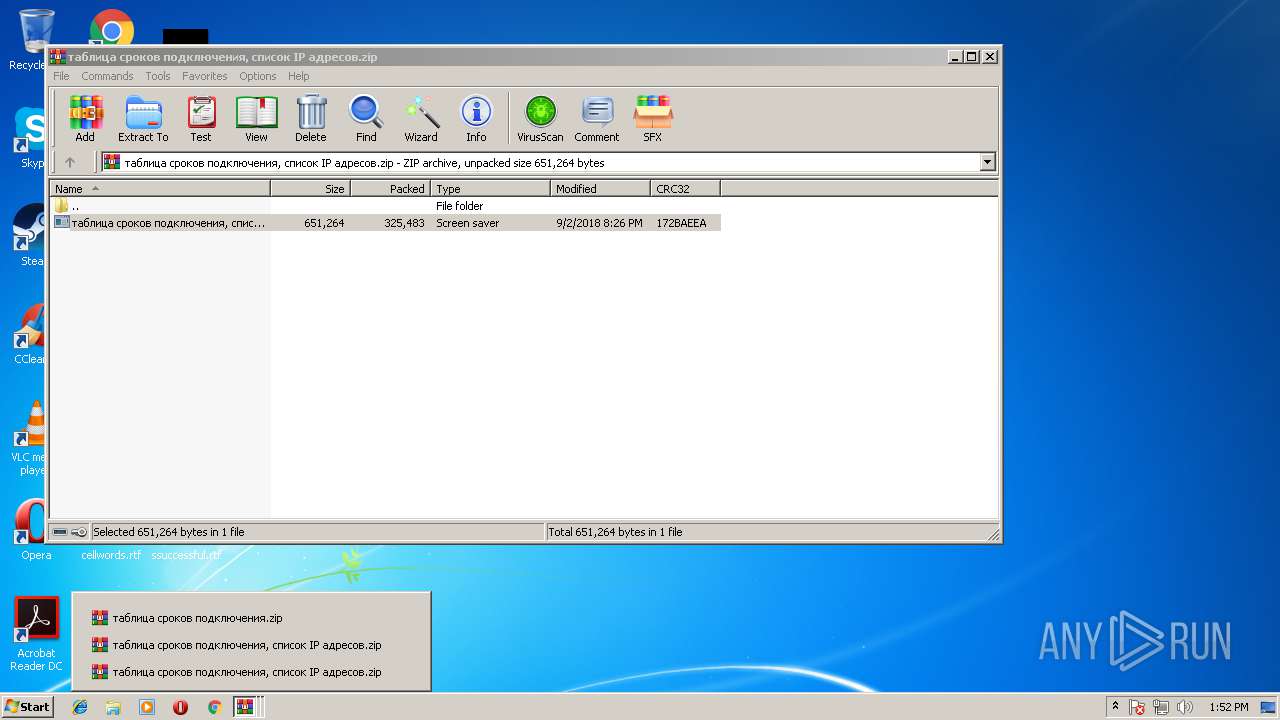Open Internet Explorer from taskbar
The image size is (1280, 720).
point(80,707)
